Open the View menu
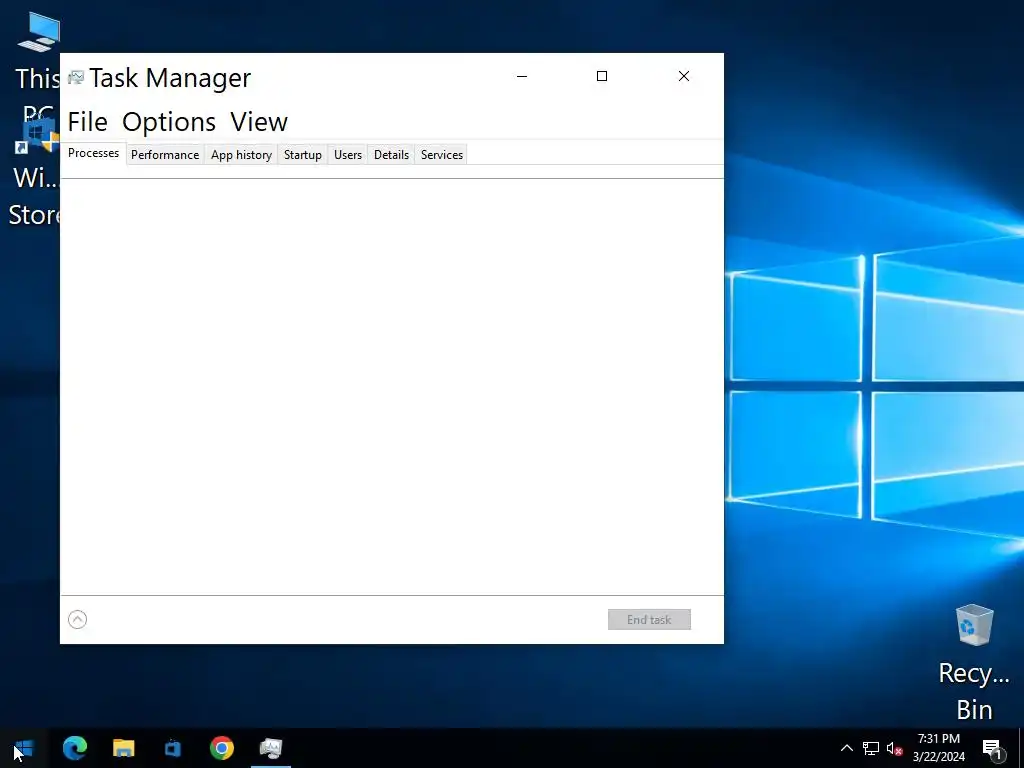This screenshot has height=768, width=1024. [259, 122]
